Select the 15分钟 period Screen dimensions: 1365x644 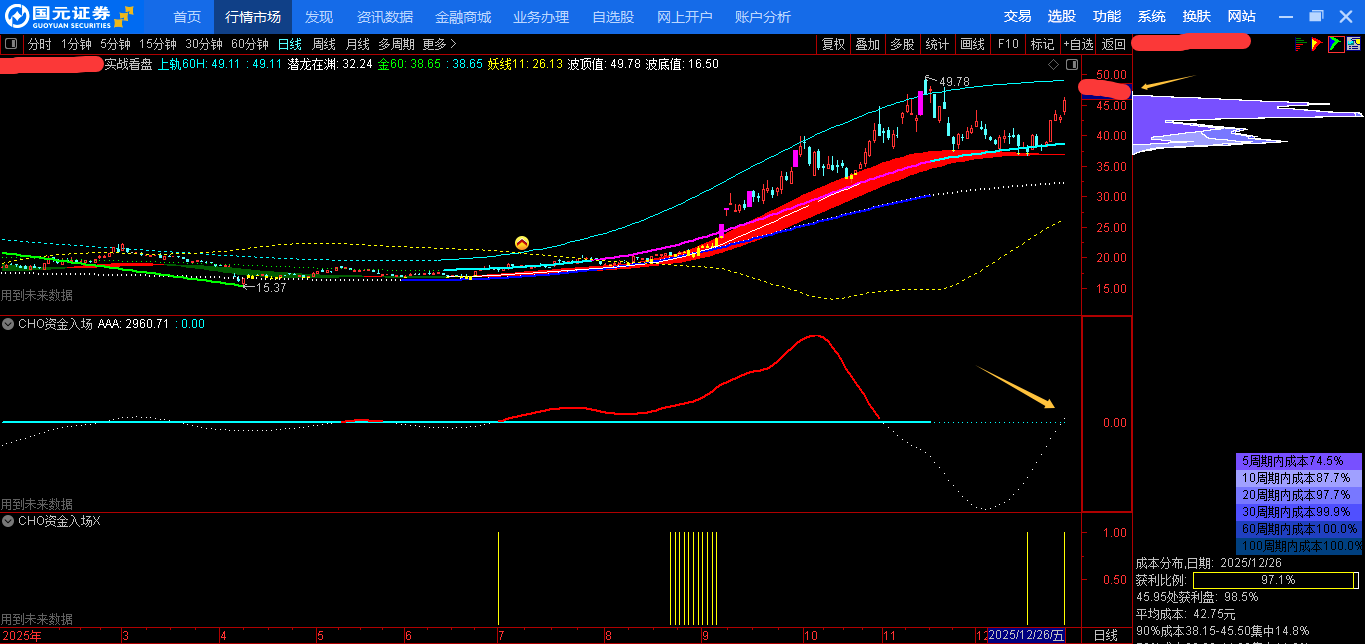click(x=158, y=44)
